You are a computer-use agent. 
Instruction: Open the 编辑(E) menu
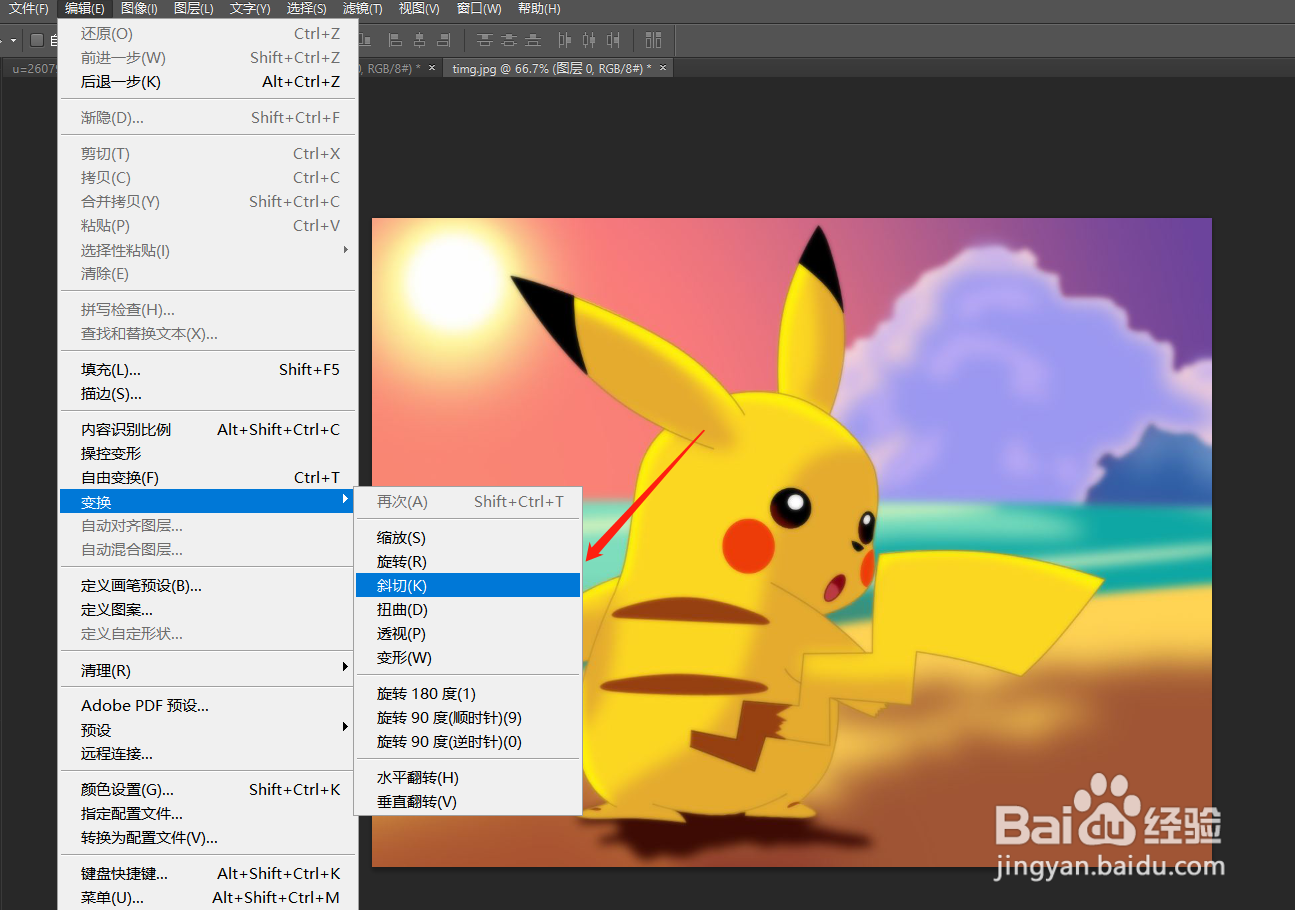(x=85, y=9)
